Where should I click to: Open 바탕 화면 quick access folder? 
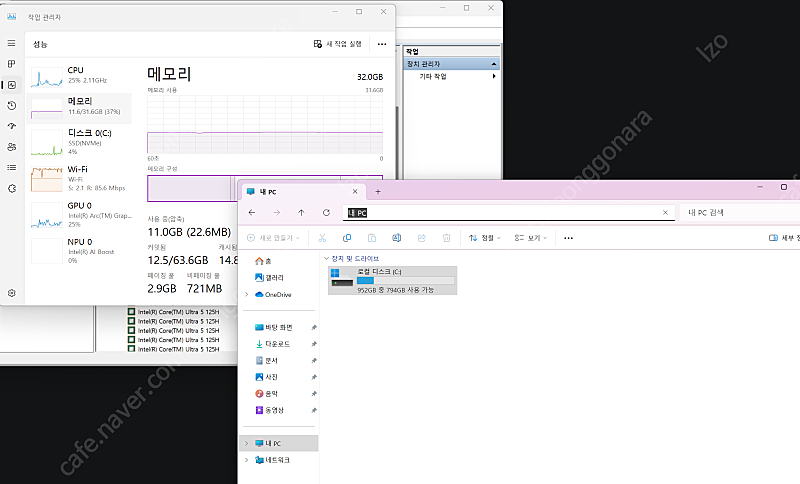tap(273, 327)
